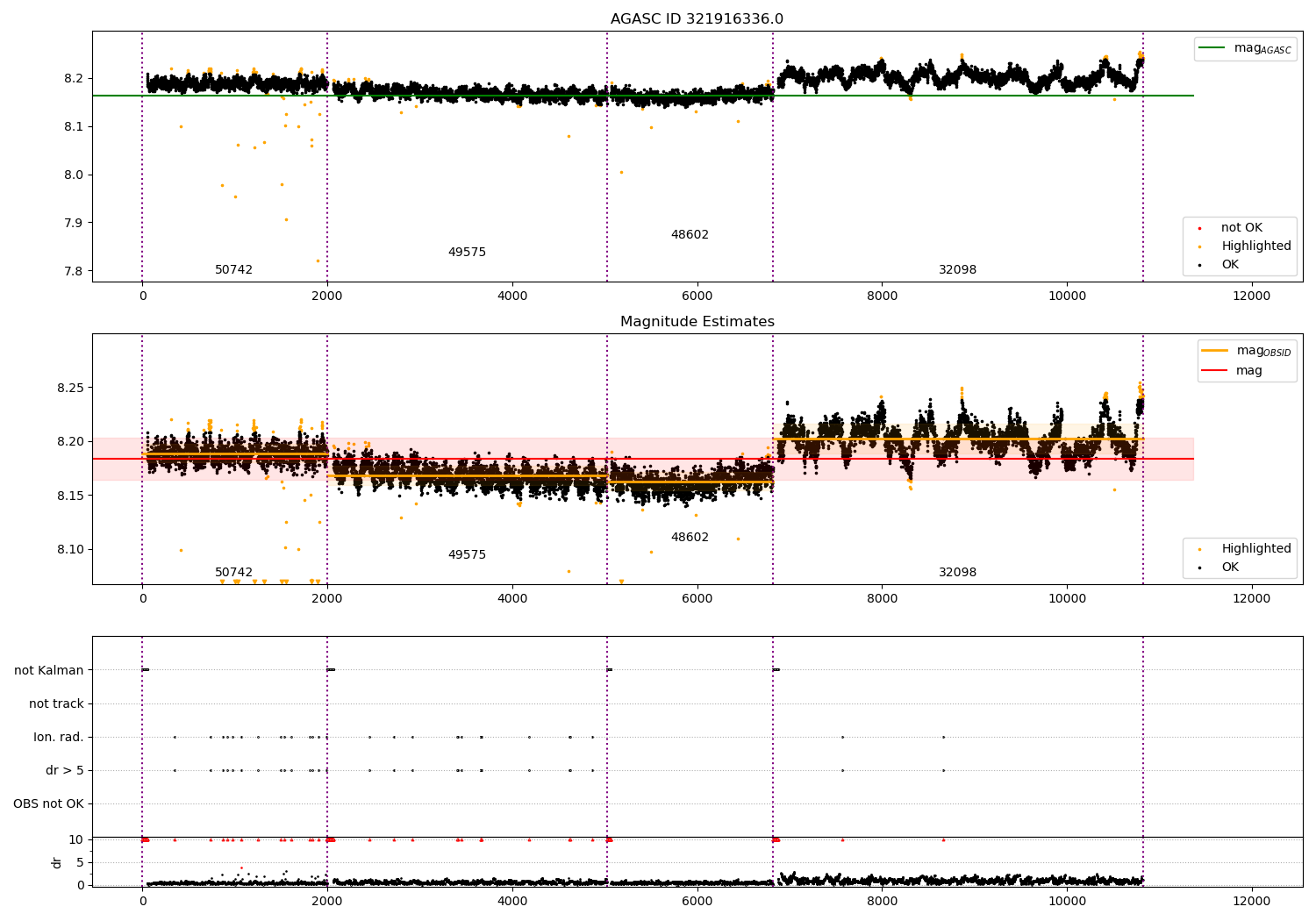Click 'Highlighted' legend entry in top plot

1256,246
